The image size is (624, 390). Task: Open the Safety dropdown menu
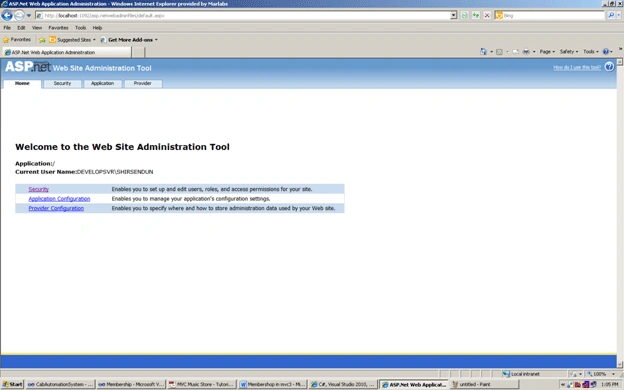(x=569, y=52)
